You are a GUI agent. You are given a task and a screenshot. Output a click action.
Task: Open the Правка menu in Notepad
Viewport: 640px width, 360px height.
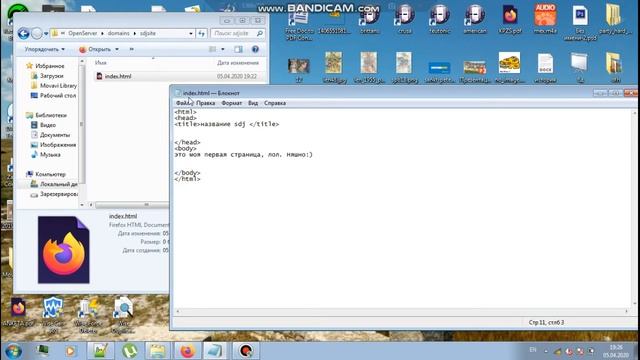[205, 103]
